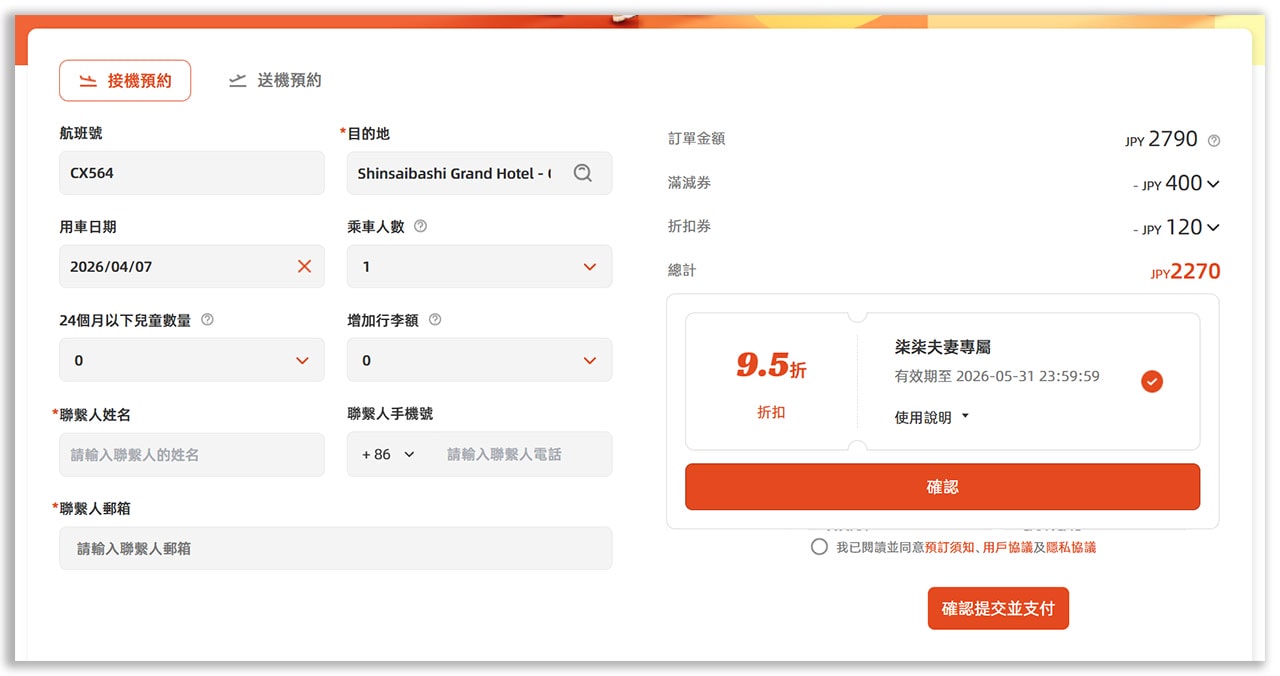Click help icon next to 24個月以下兒童數量
The width and height of the screenshot is (1280, 676).
207,321
